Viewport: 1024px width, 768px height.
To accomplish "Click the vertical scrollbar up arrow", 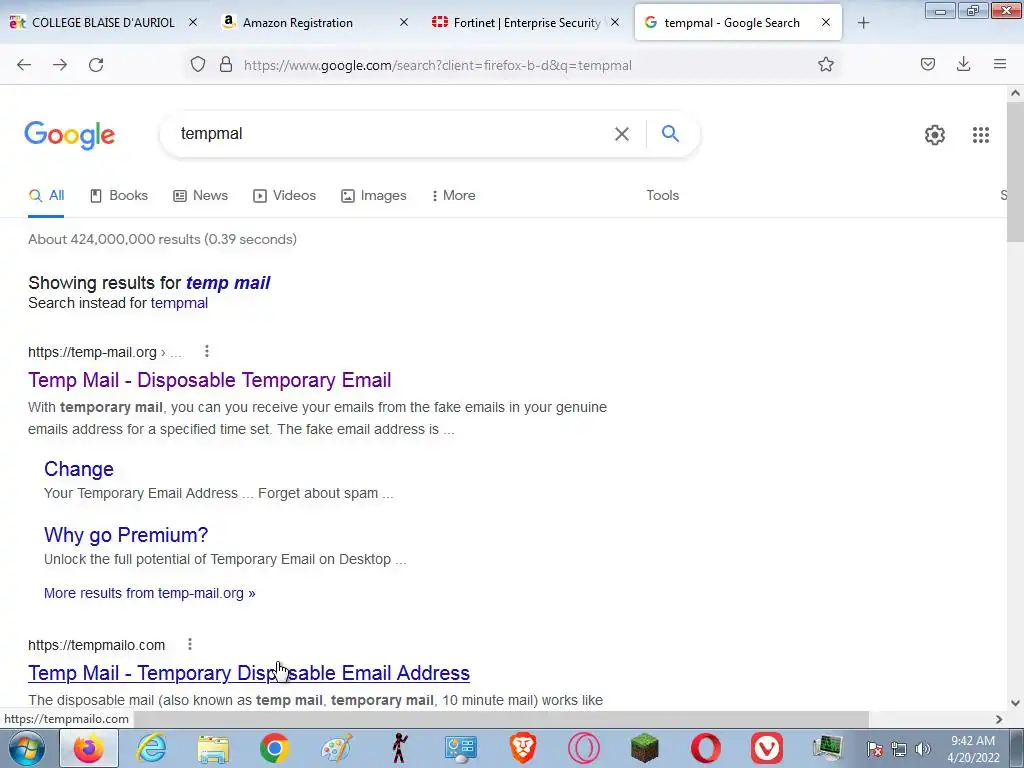I will coord(1015,93).
